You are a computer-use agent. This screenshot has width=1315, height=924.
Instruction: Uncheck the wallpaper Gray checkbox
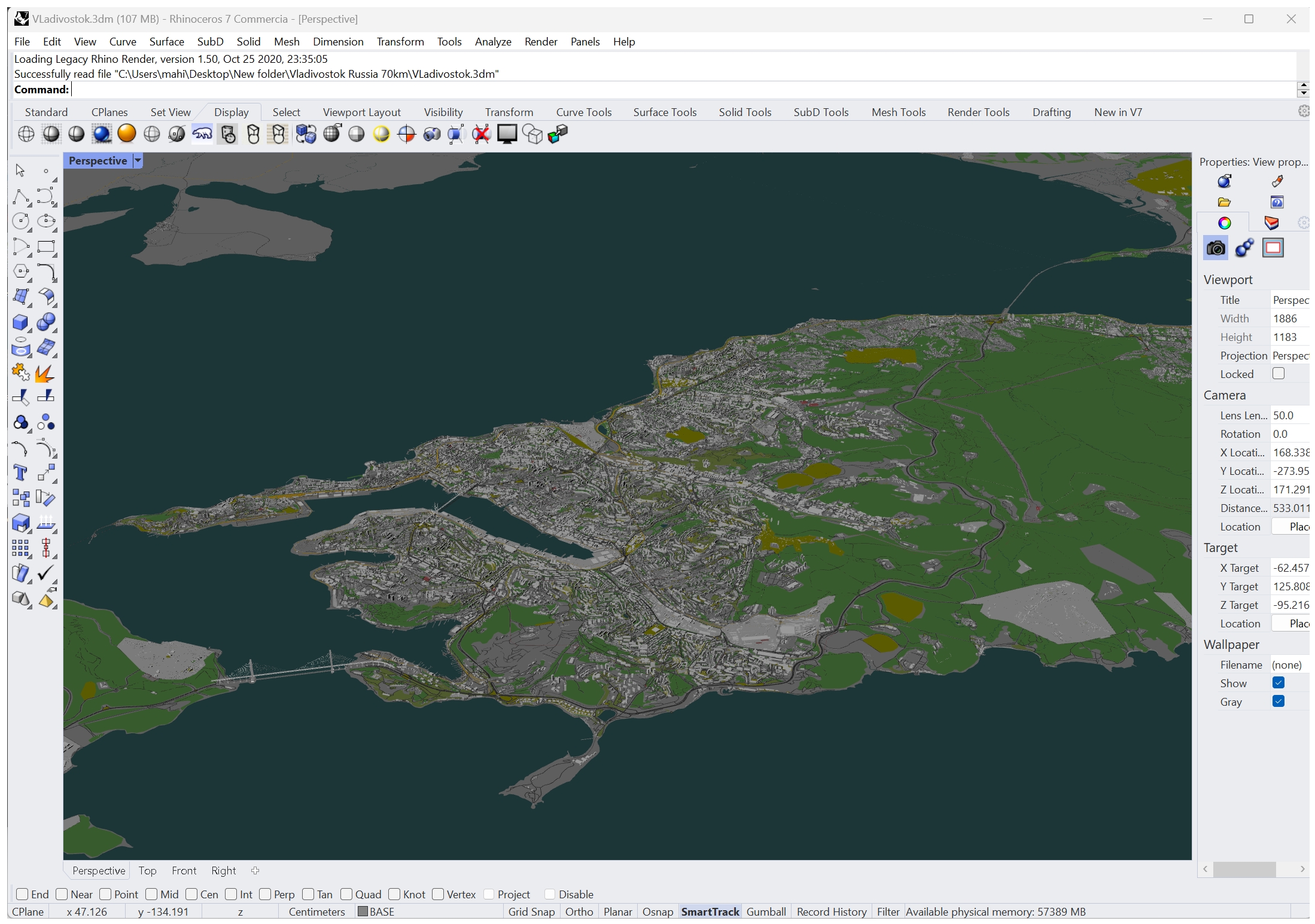[1278, 702]
